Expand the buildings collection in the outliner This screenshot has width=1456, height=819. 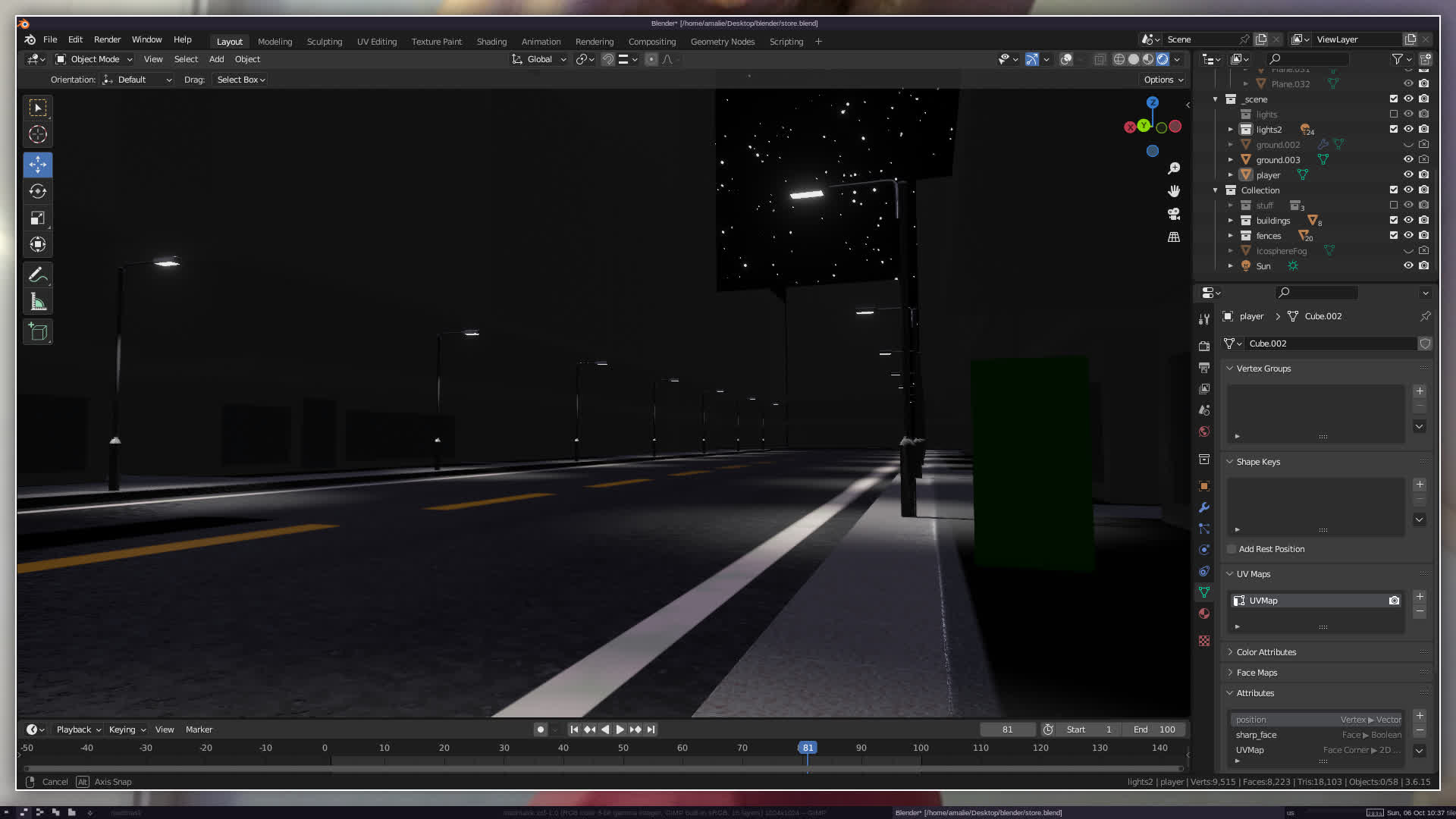coord(1230,221)
